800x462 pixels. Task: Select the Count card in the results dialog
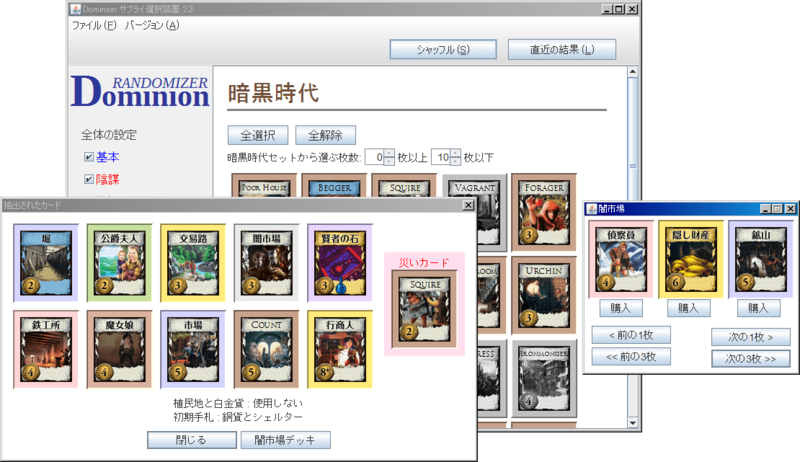coord(266,349)
